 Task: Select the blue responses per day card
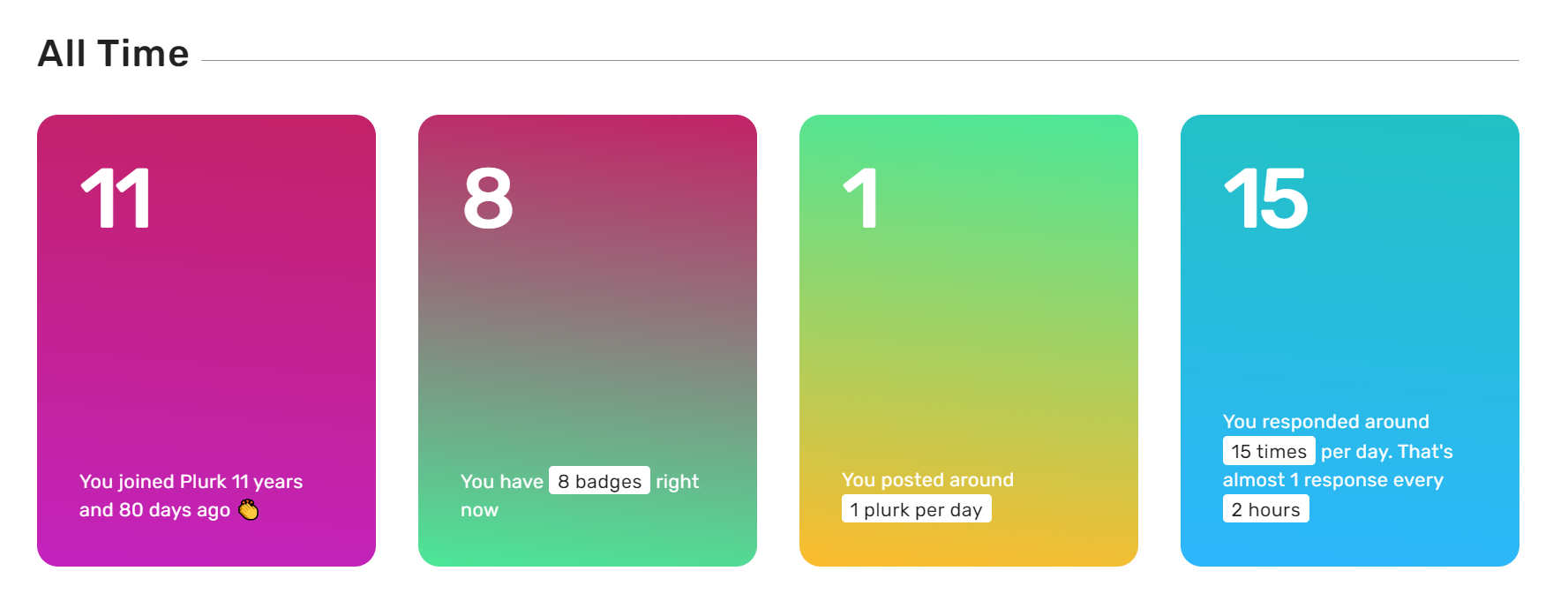coord(1350,341)
